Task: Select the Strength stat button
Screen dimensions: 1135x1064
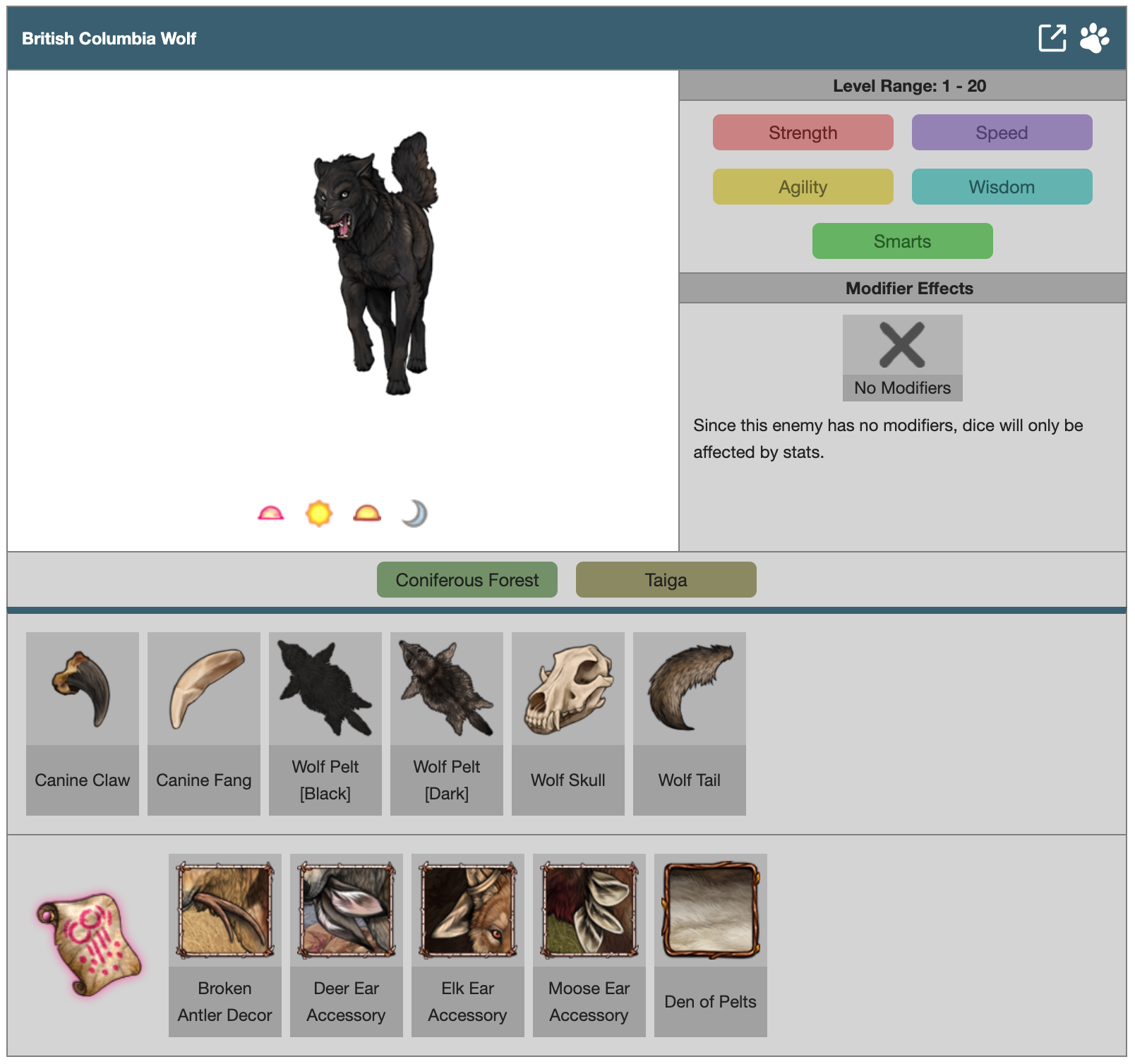Action: [803, 133]
